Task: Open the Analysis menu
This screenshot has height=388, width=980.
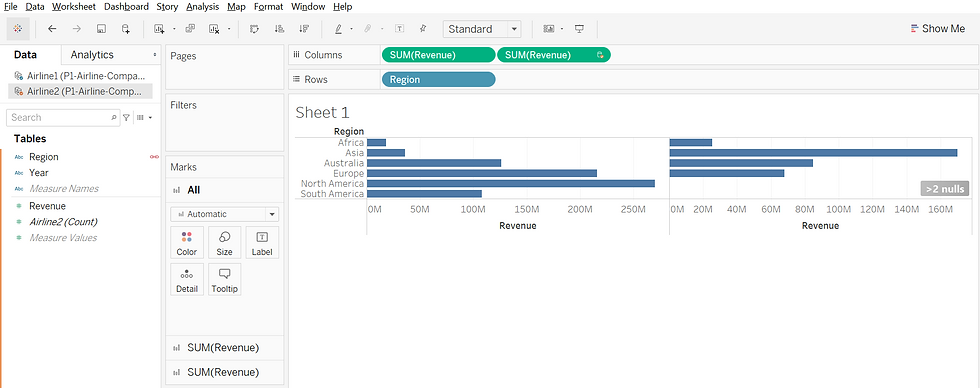Action: (x=203, y=7)
